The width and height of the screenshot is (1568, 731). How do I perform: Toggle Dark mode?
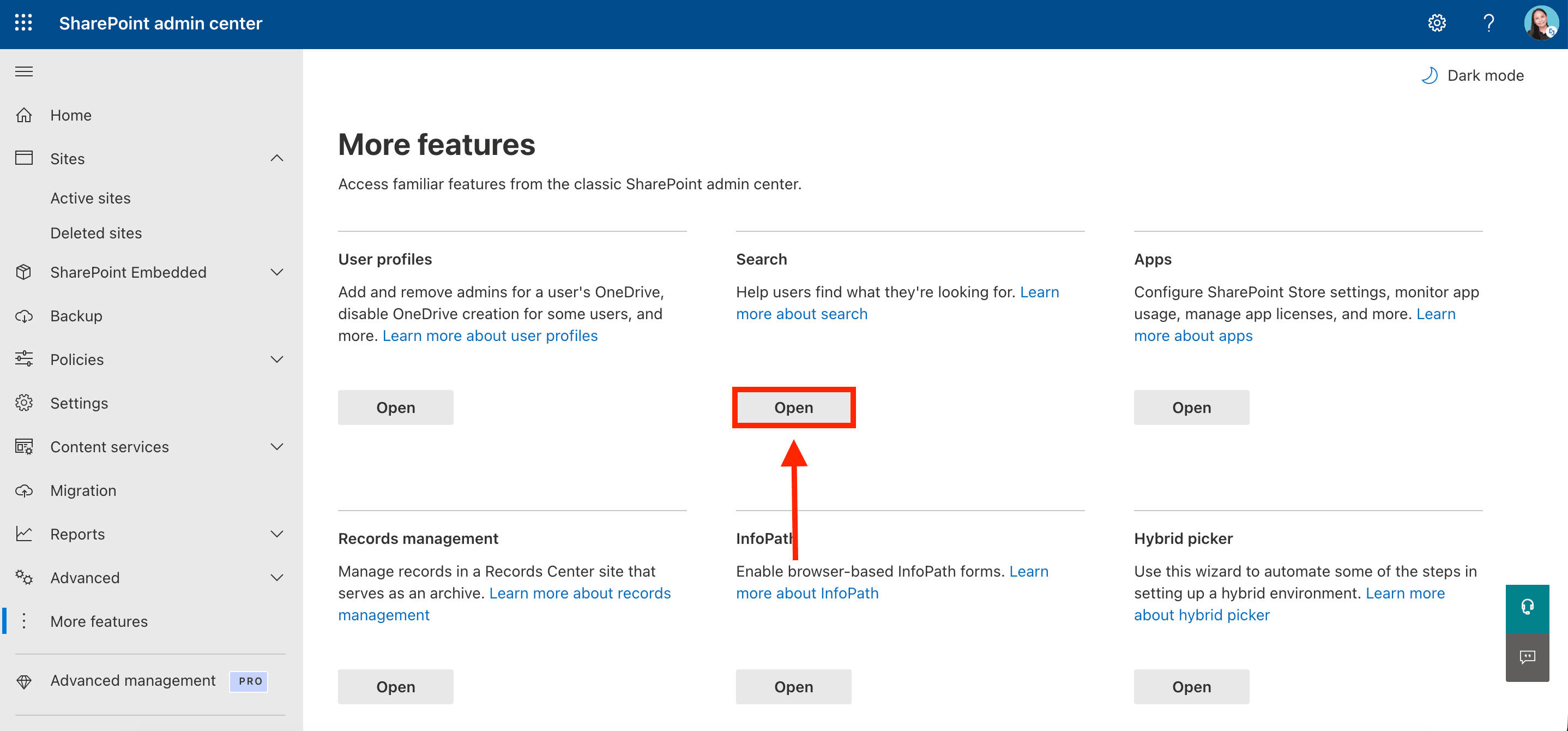(1473, 75)
